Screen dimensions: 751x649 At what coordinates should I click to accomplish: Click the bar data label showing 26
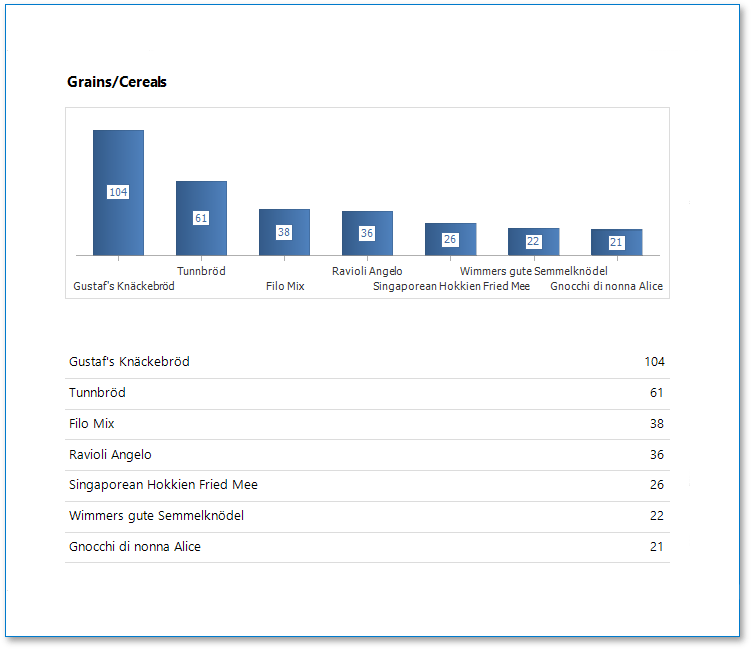coord(450,239)
